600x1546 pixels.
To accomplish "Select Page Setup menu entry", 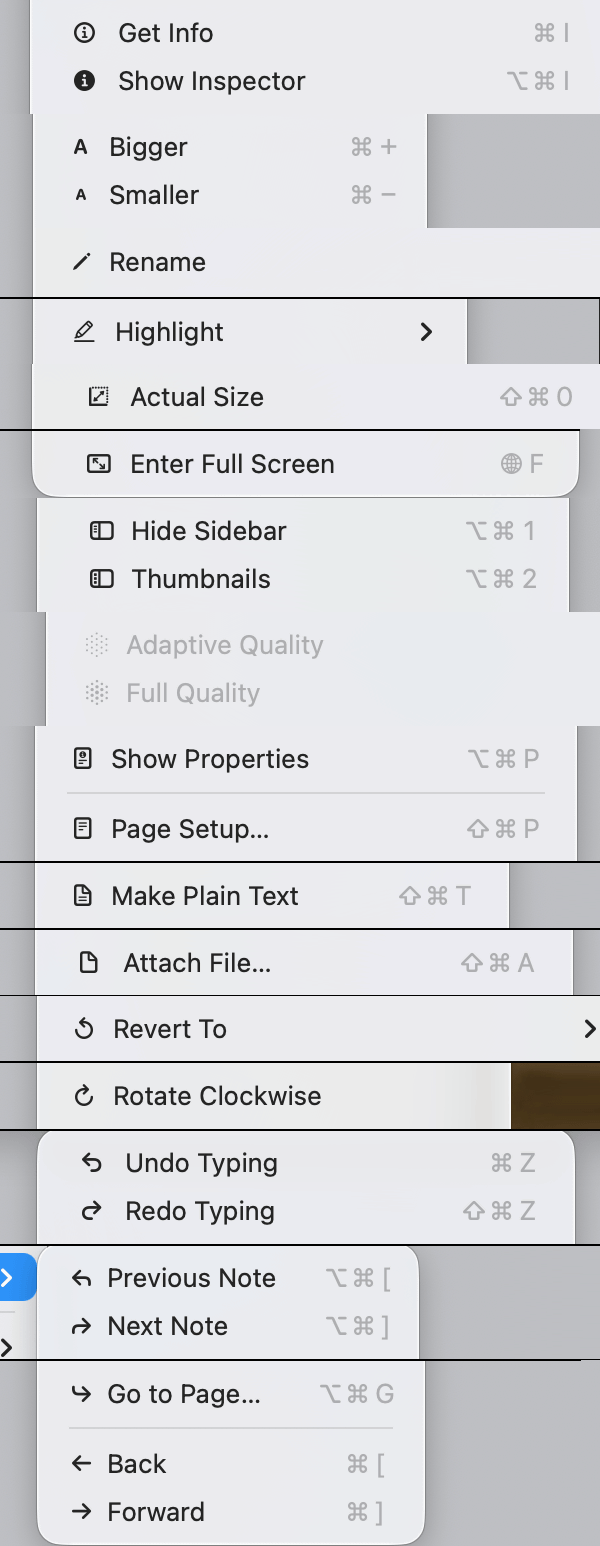I will pyautogui.click(x=190, y=829).
